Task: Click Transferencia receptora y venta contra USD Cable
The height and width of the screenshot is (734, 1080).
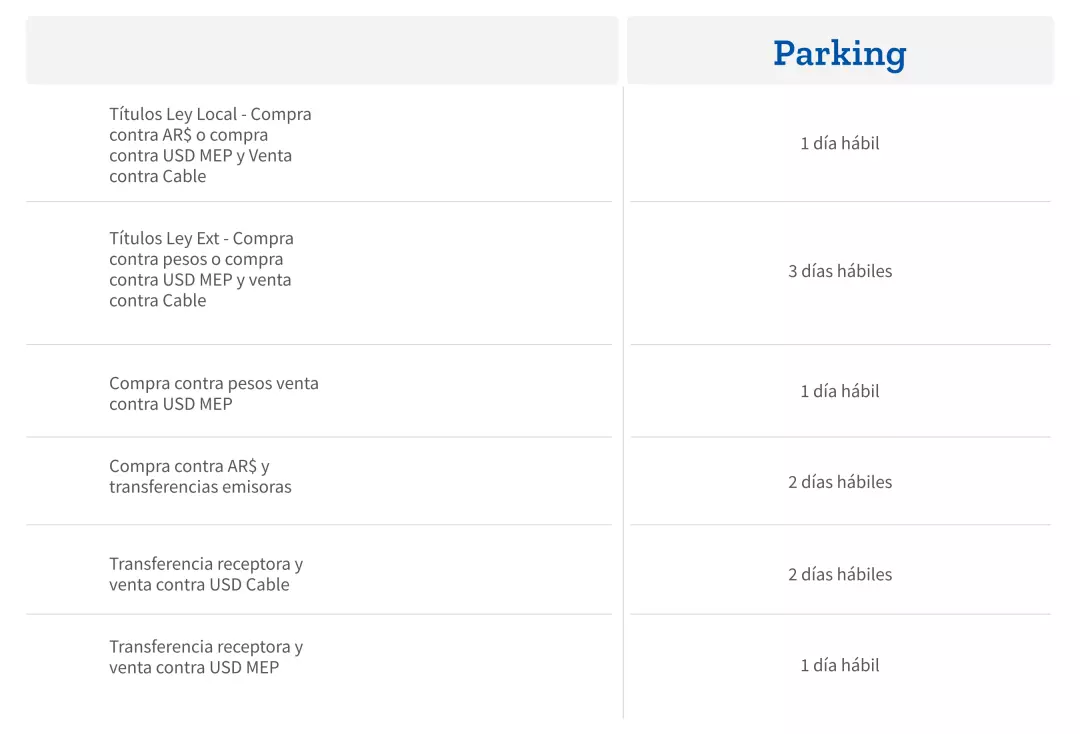Action: point(206,574)
